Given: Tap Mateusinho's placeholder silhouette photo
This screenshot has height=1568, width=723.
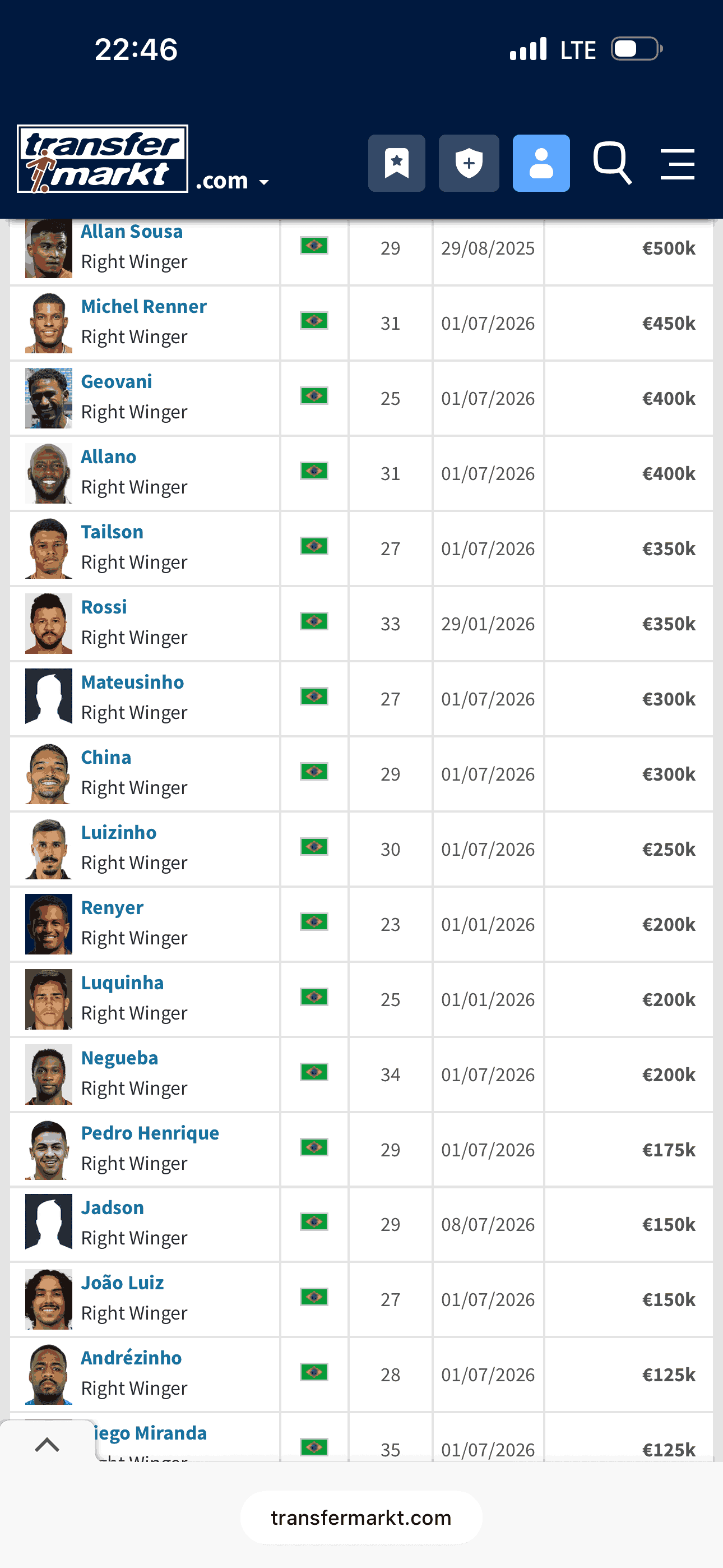Looking at the screenshot, I should coord(49,698).
